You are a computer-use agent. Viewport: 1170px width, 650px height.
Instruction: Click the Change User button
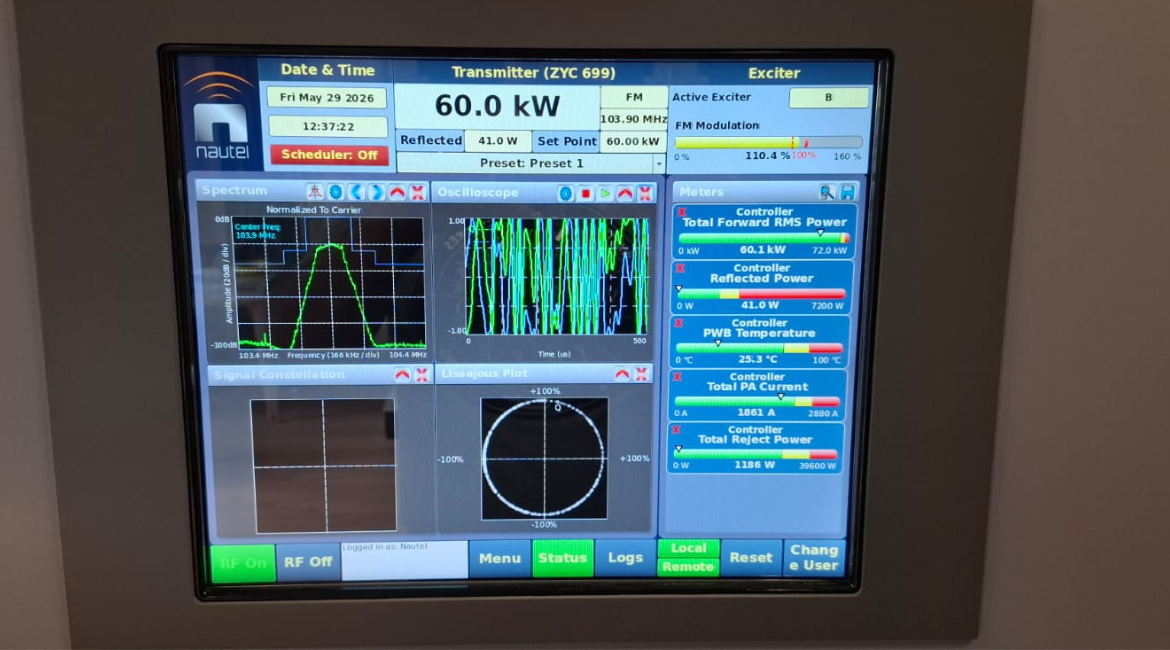click(814, 557)
